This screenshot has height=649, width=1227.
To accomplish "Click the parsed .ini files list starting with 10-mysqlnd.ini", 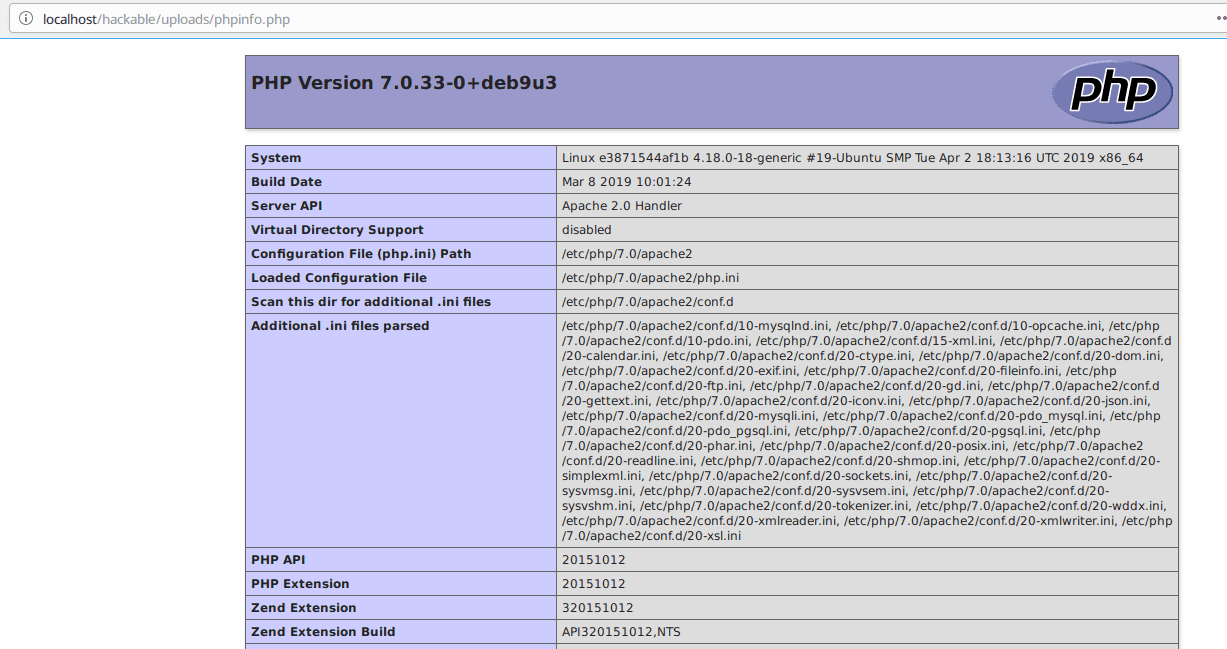I will click(x=867, y=431).
